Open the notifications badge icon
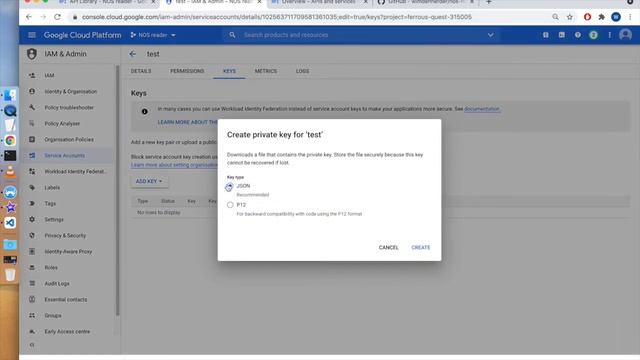This screenshot has height=360, width=640. click(x=593, y=35)
